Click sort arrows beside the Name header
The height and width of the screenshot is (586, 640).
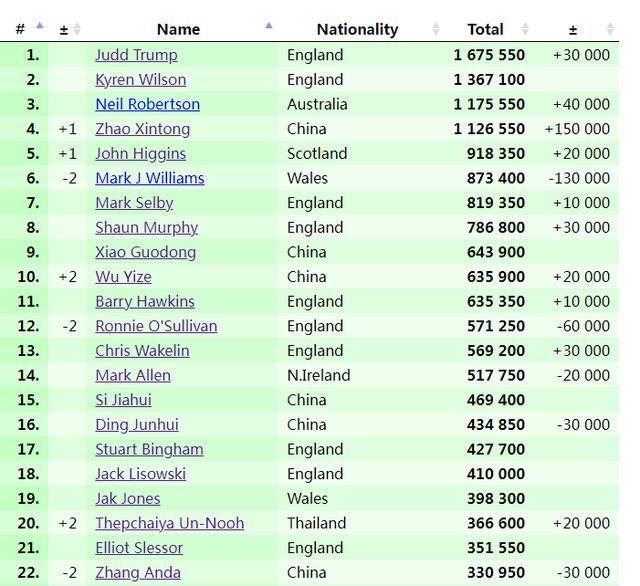tap(269, 26)
